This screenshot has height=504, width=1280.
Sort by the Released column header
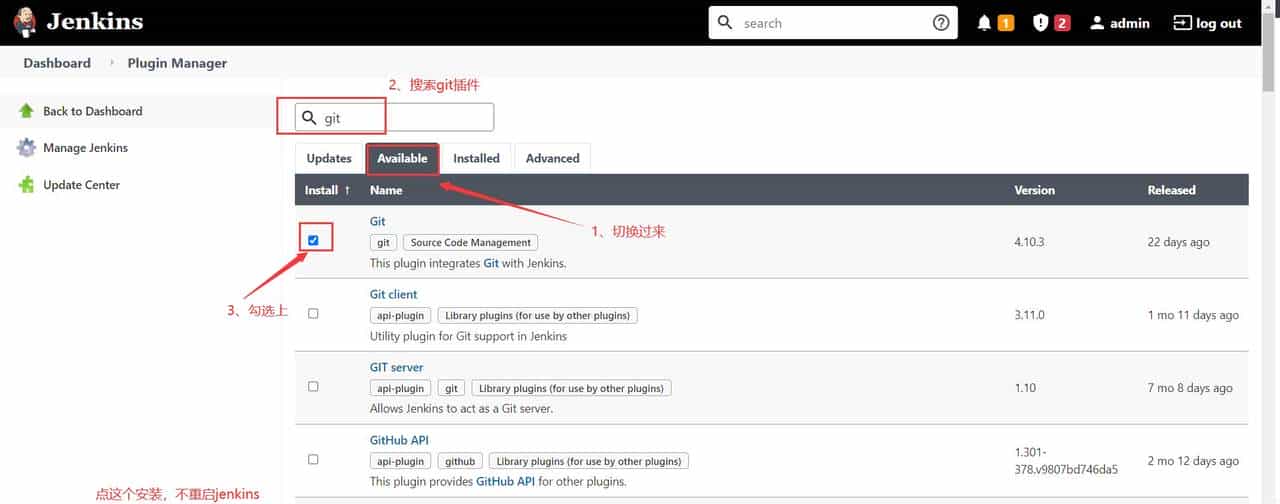click(x=1171, y=190)
